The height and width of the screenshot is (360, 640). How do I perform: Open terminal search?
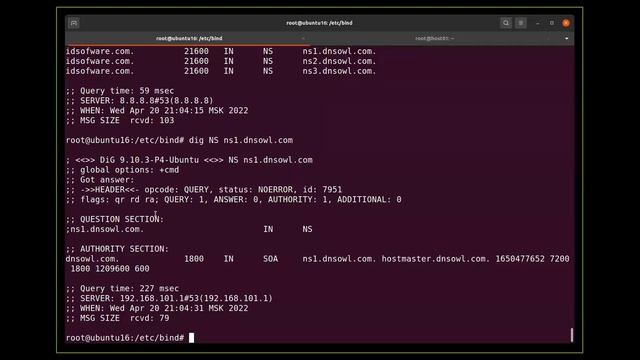click(x=506, y=23)
